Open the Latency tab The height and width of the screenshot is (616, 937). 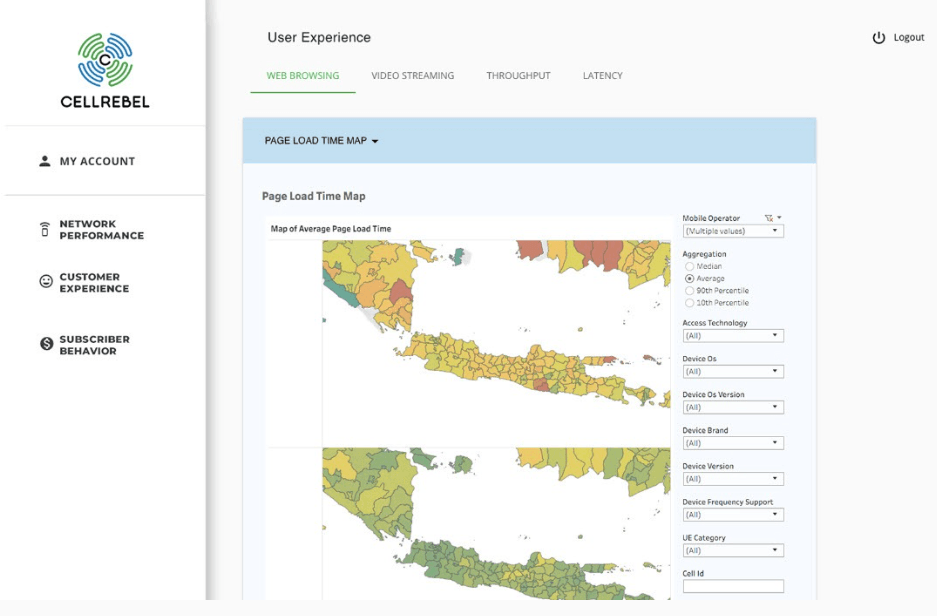(602, 76)
